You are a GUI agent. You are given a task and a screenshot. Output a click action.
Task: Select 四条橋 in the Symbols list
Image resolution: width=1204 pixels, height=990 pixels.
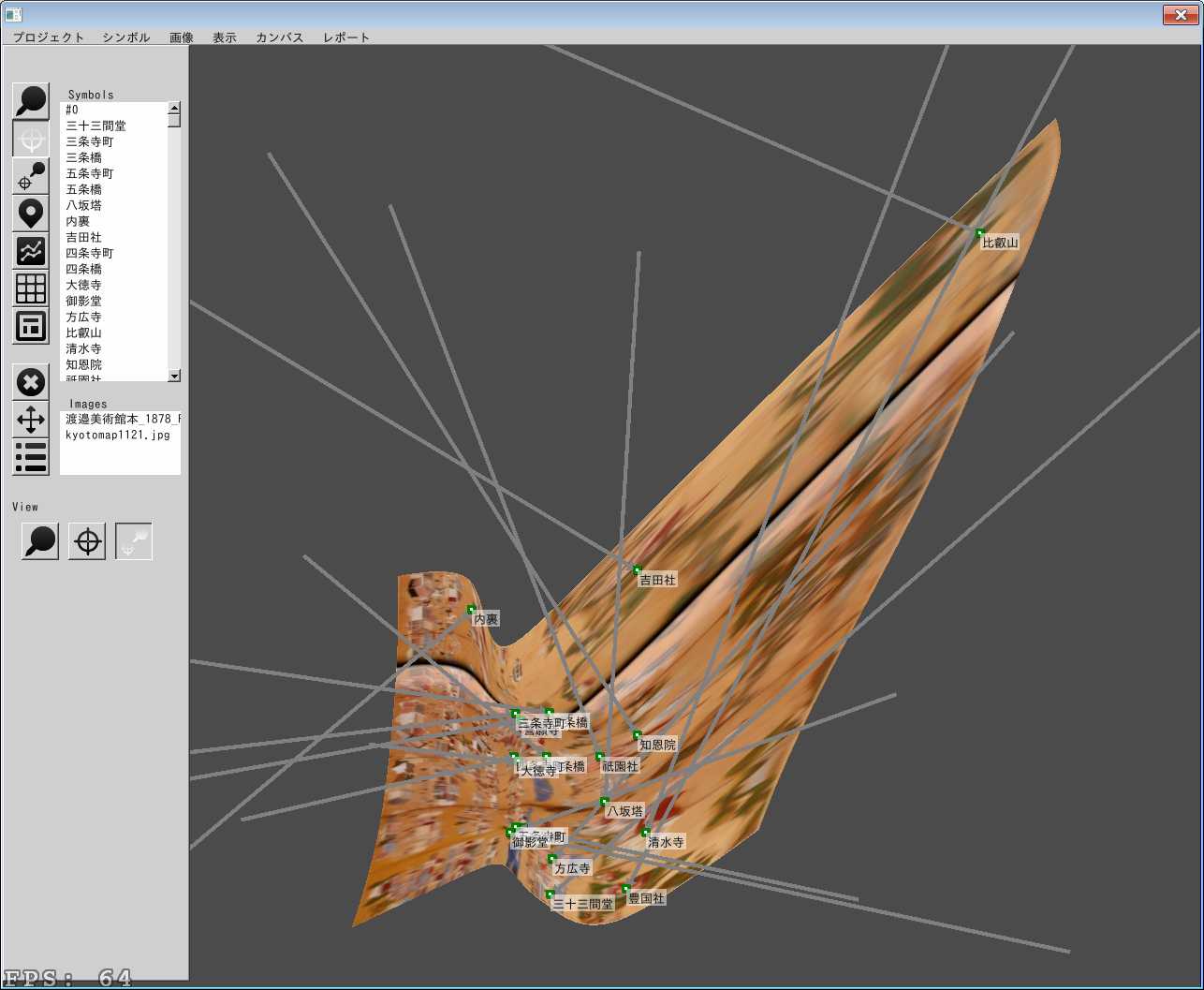[x=113, y=269]
